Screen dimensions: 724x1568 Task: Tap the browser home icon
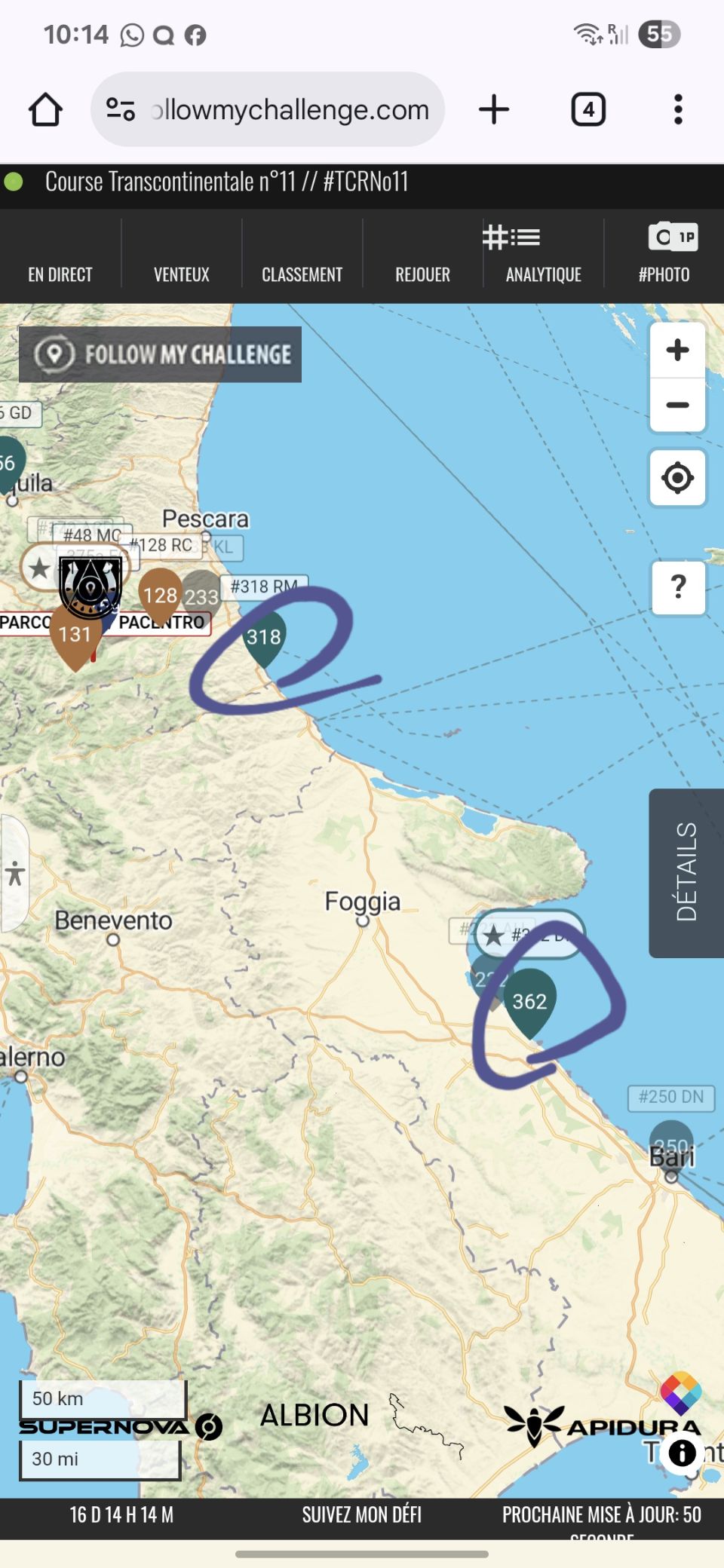coord(45,109)
